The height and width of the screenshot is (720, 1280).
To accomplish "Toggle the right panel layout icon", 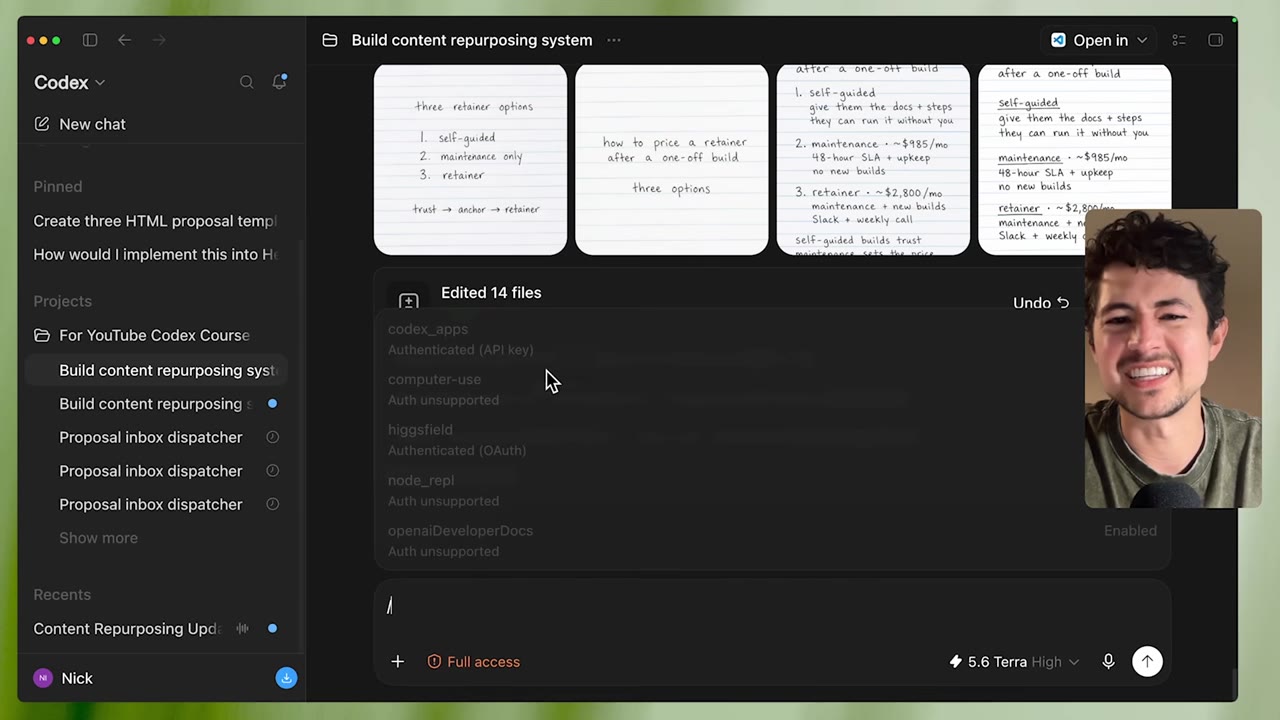I will click(1215, 40).
